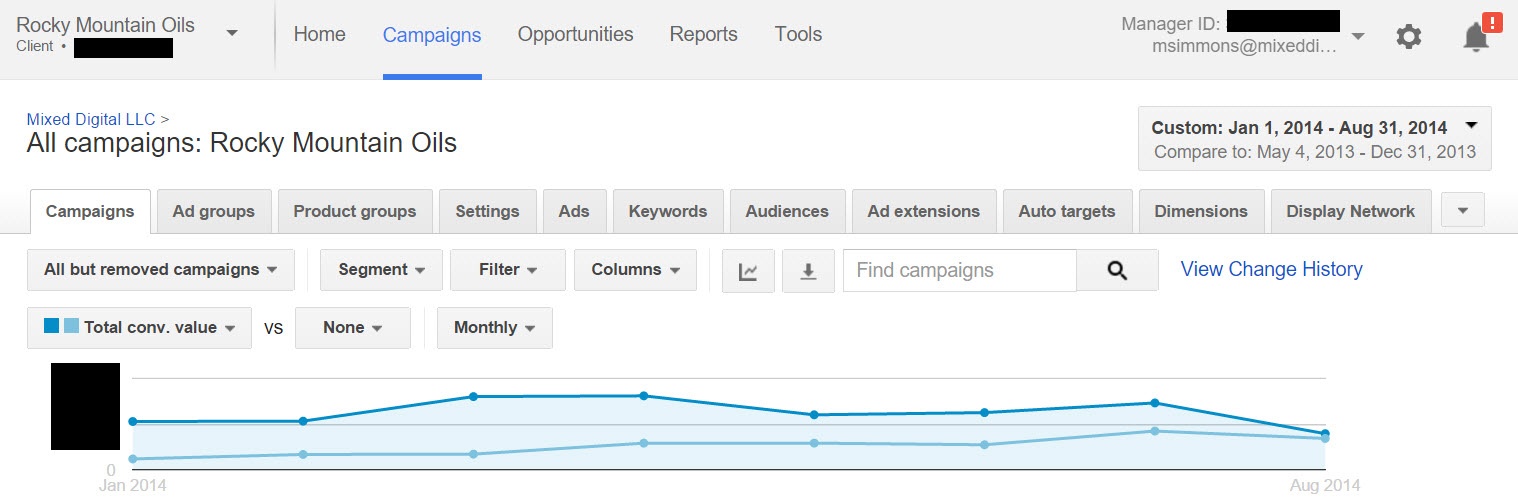
Task: Open the settings gear menu
Action: point(1408,37)
